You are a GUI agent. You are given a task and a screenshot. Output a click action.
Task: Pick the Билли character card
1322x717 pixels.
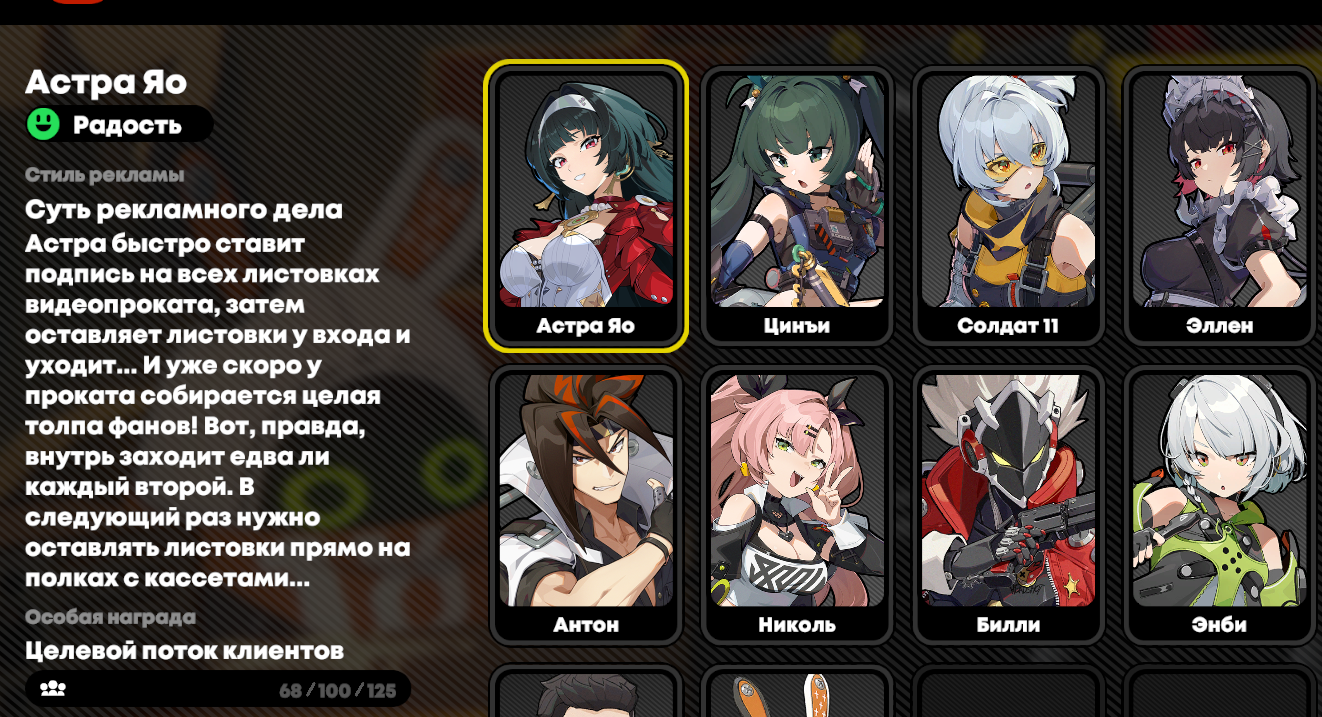[1008, 505]
